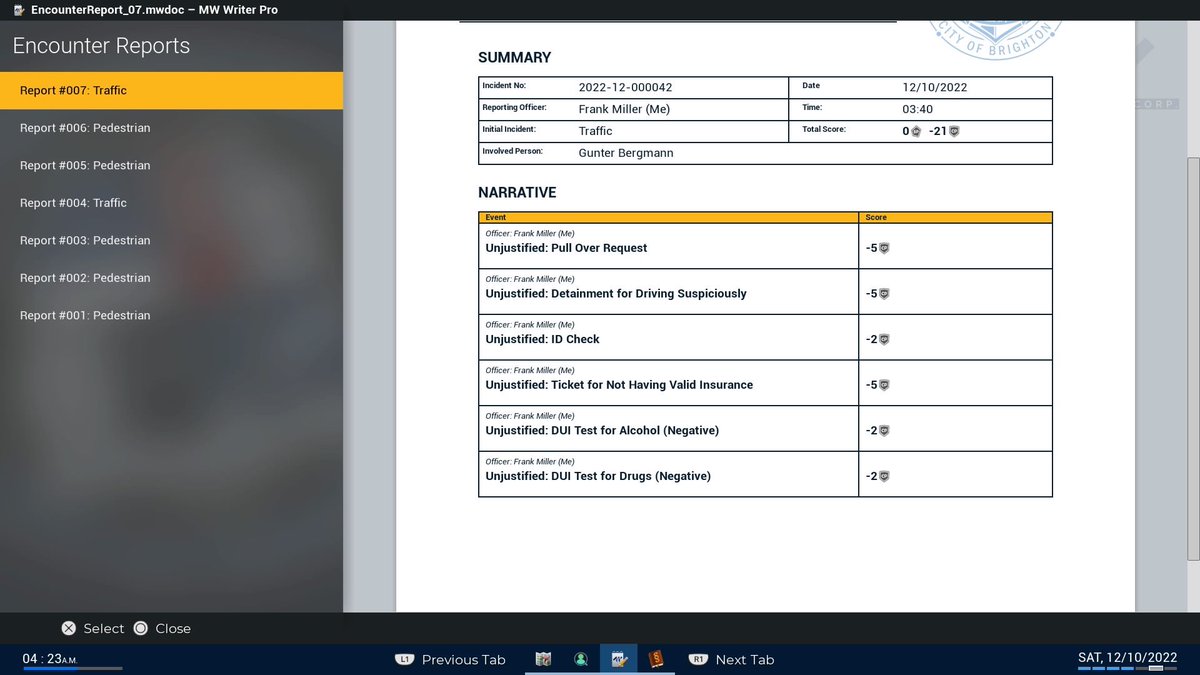Click the SUMMARY section heading
Viewport: 1200px width, 675px height.
tap(514, 58)
